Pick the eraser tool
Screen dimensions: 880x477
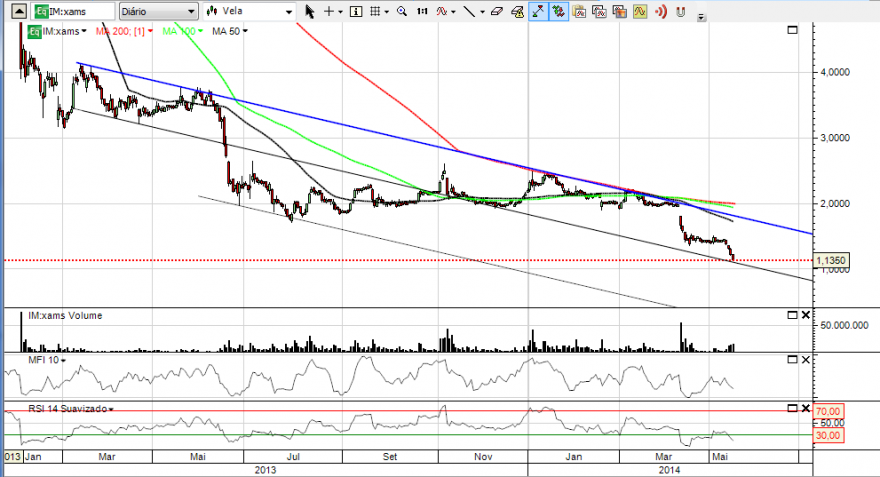pyautogui.click(x=497, y=11)
